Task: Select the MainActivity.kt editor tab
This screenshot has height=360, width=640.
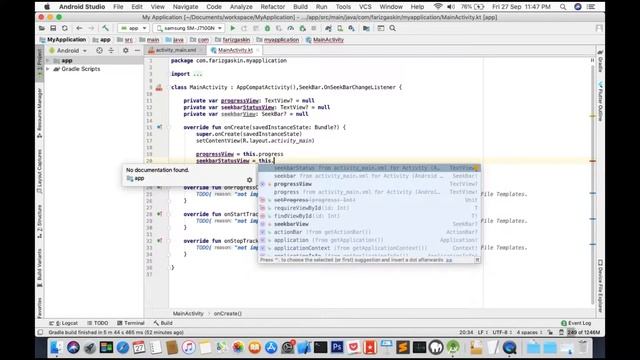Action: point(236,50)
